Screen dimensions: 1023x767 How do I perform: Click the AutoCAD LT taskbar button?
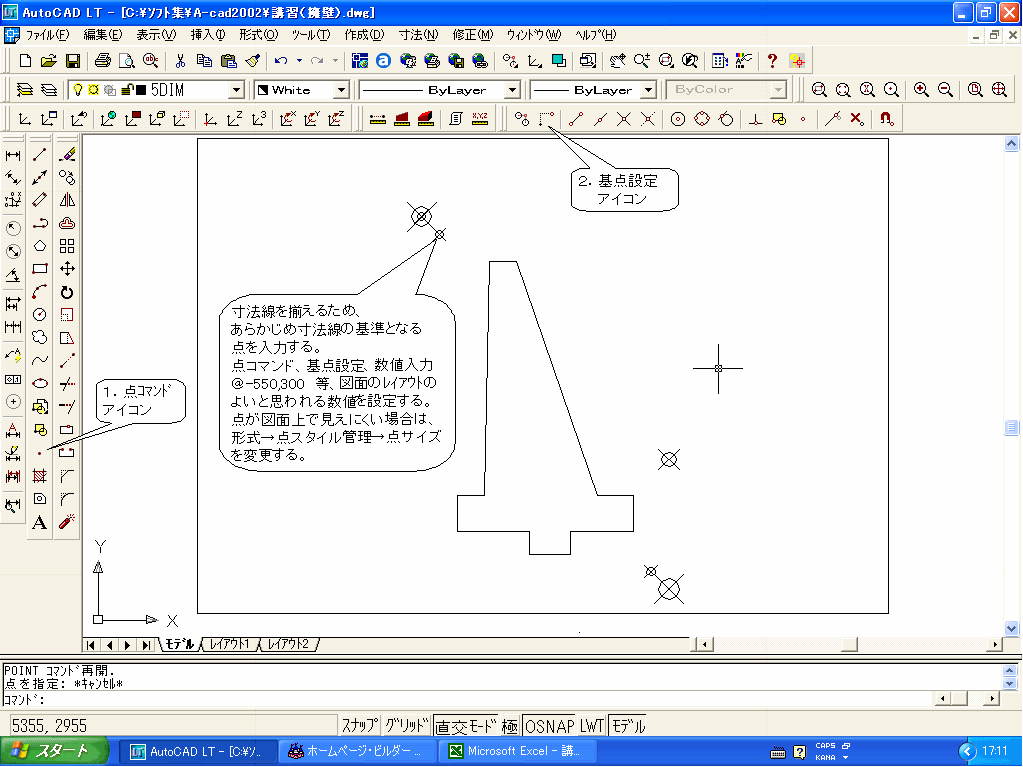(198, 751)
